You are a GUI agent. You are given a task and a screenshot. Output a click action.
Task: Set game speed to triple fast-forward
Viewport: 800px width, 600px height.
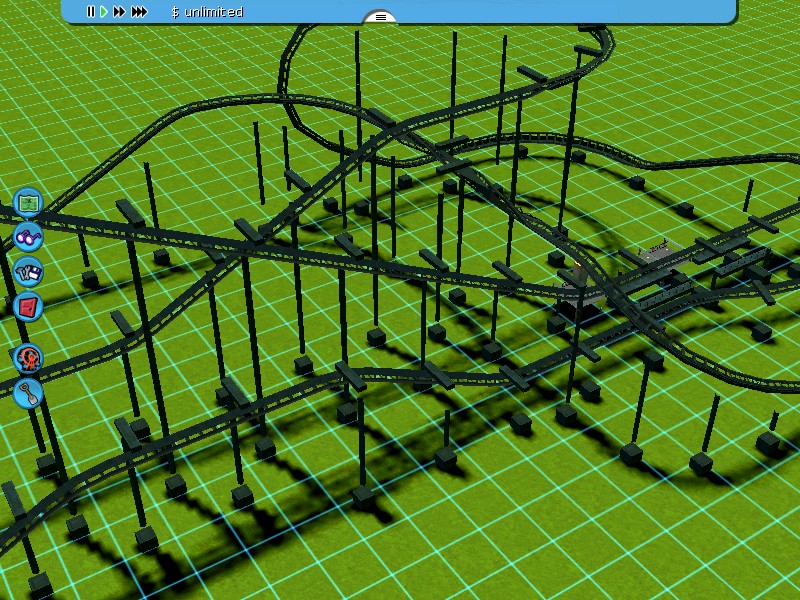click(x=139, y=12)
